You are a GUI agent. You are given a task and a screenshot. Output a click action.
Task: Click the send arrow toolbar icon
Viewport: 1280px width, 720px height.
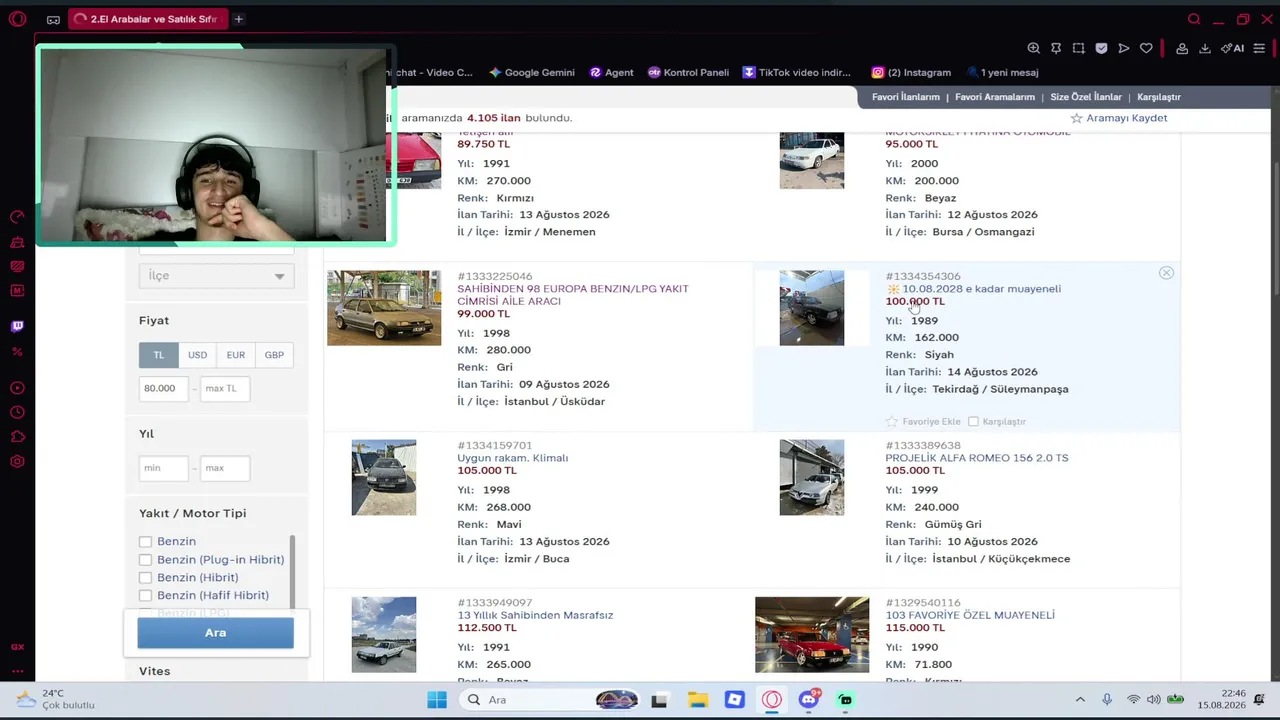tap(1124, 48)
